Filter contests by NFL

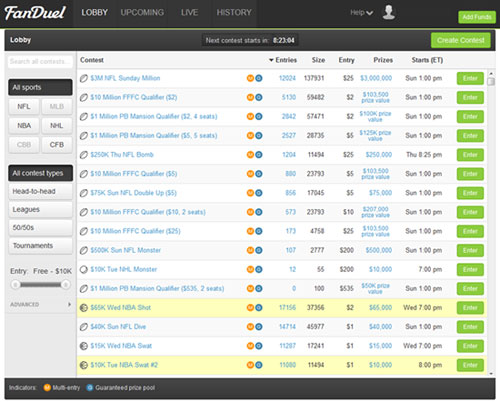[x=24, y=107]
